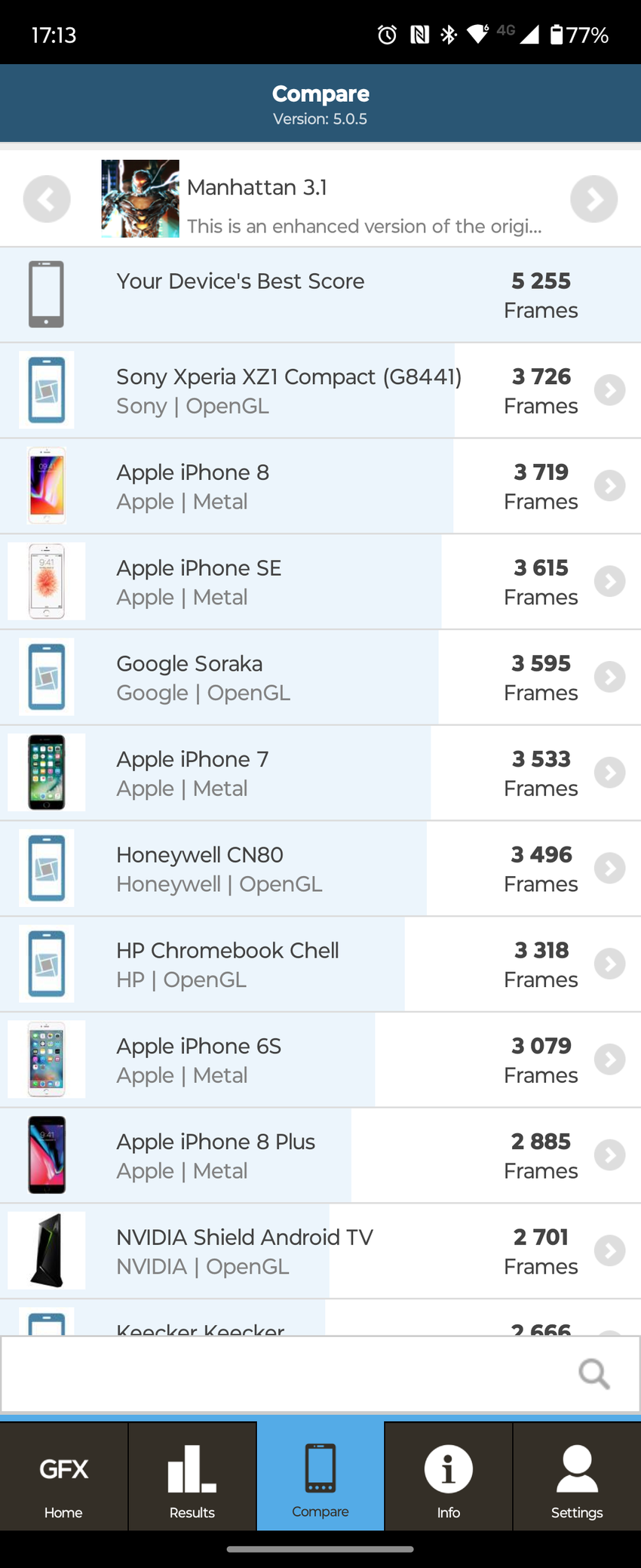Open the Settings tab
641x1568 pixels.
(x=577, y=1477)
